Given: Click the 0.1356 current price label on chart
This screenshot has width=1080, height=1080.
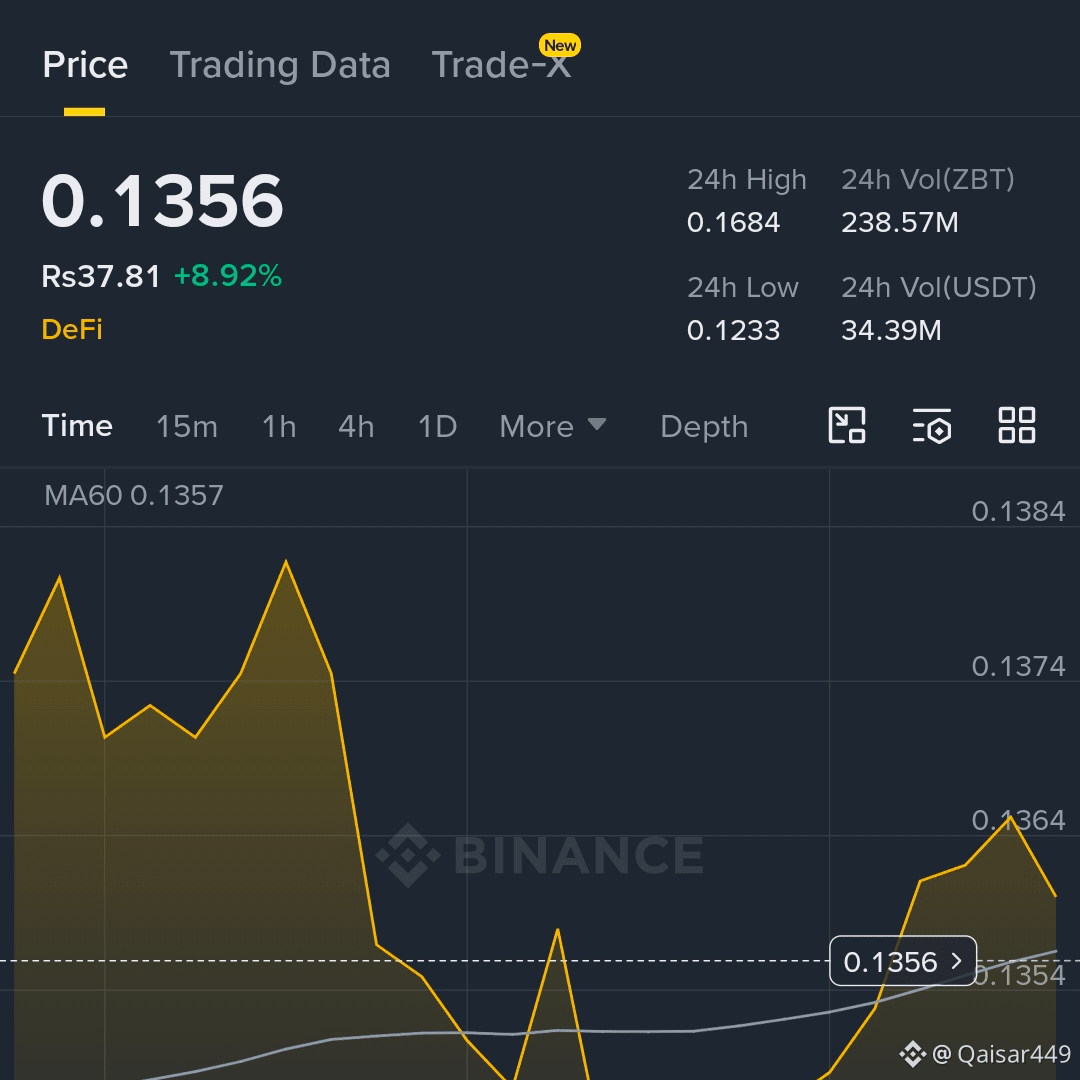Looking at the screenshot, I should (x=903, y=961).
